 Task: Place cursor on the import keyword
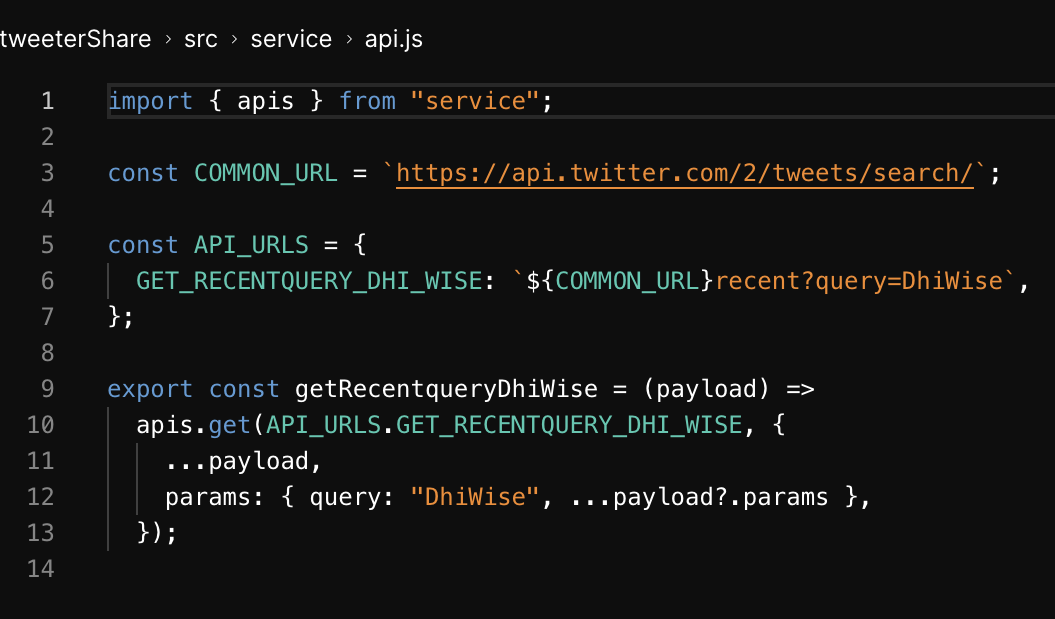pos(150,102)
